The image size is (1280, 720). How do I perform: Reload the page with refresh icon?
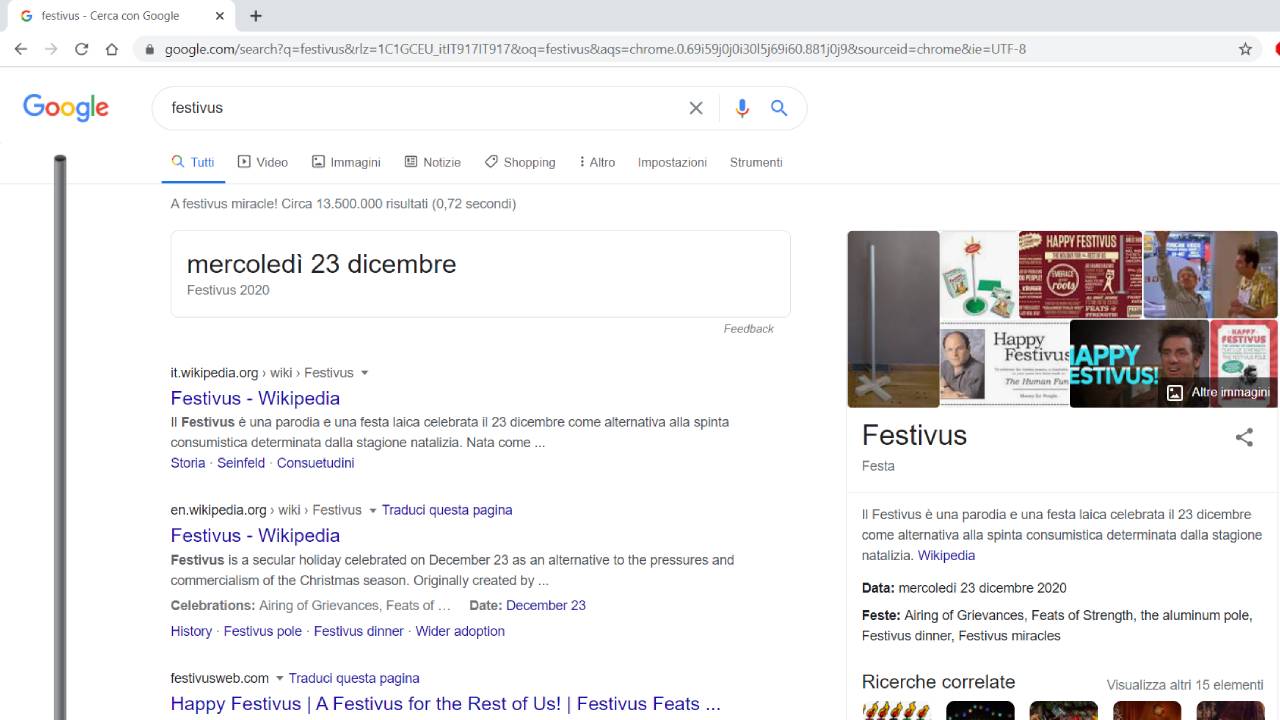pyautogui.click(x=82, y=49)
